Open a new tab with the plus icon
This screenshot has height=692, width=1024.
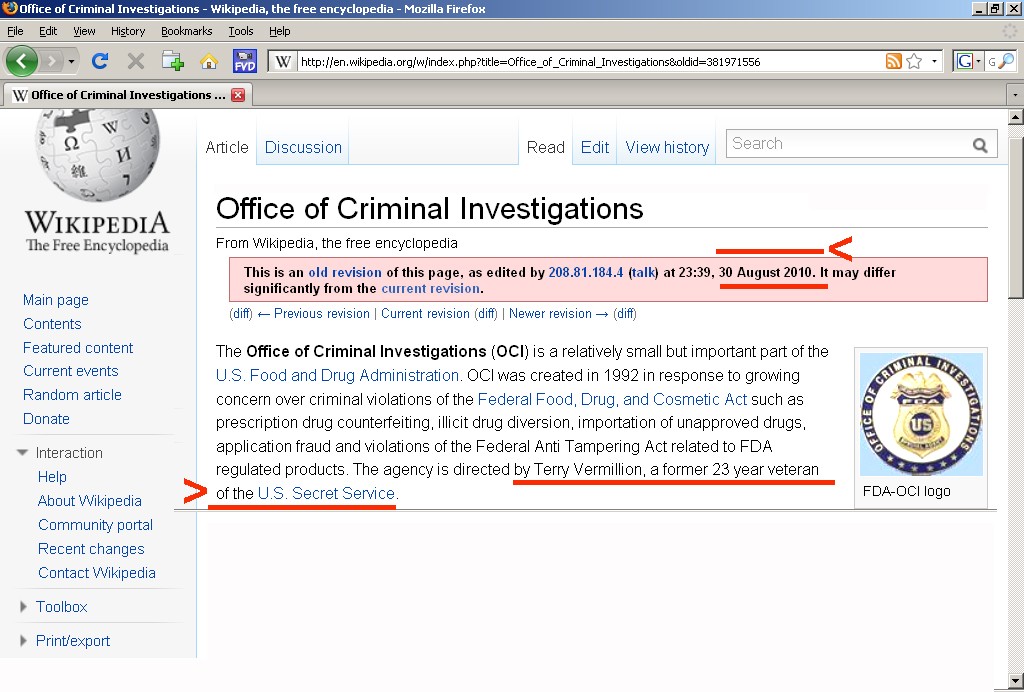[172, 61]
